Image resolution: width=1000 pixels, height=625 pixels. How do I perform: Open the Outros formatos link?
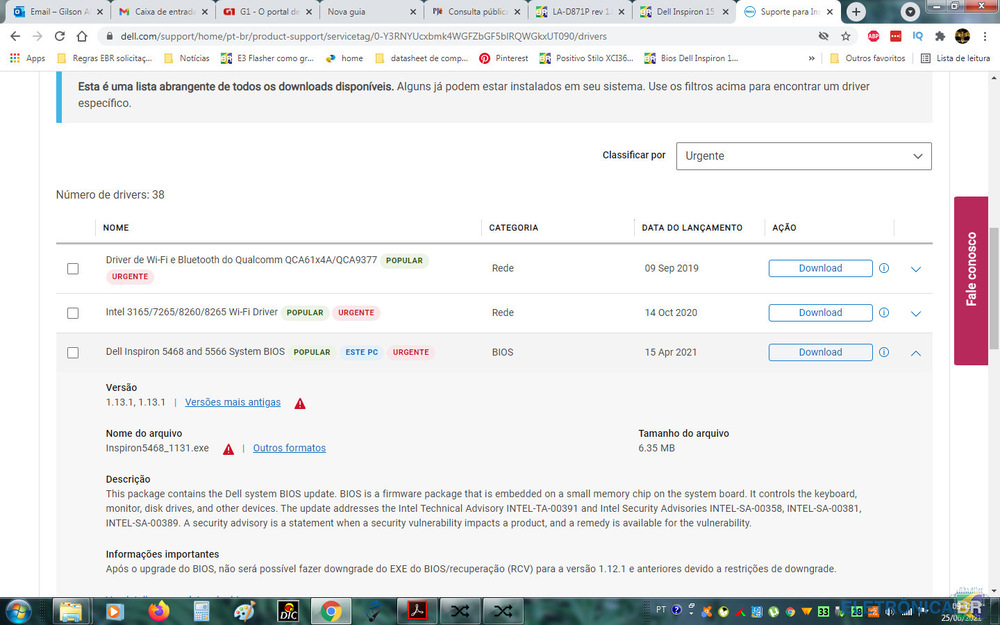[x=289, y=448]
